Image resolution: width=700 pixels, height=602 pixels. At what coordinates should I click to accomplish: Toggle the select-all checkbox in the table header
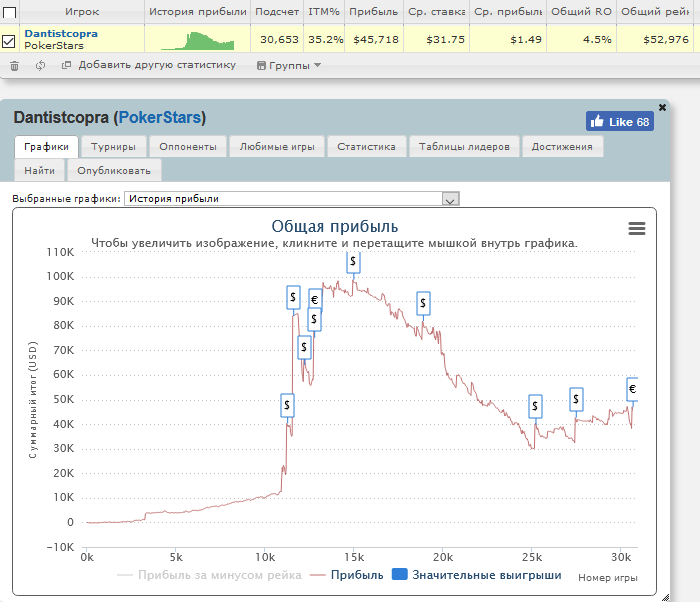tap(9, 12)
